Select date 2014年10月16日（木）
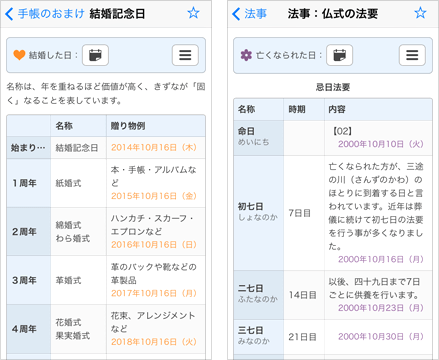The width and height of the screenshot is (439, 360). [x=154, y=147]
